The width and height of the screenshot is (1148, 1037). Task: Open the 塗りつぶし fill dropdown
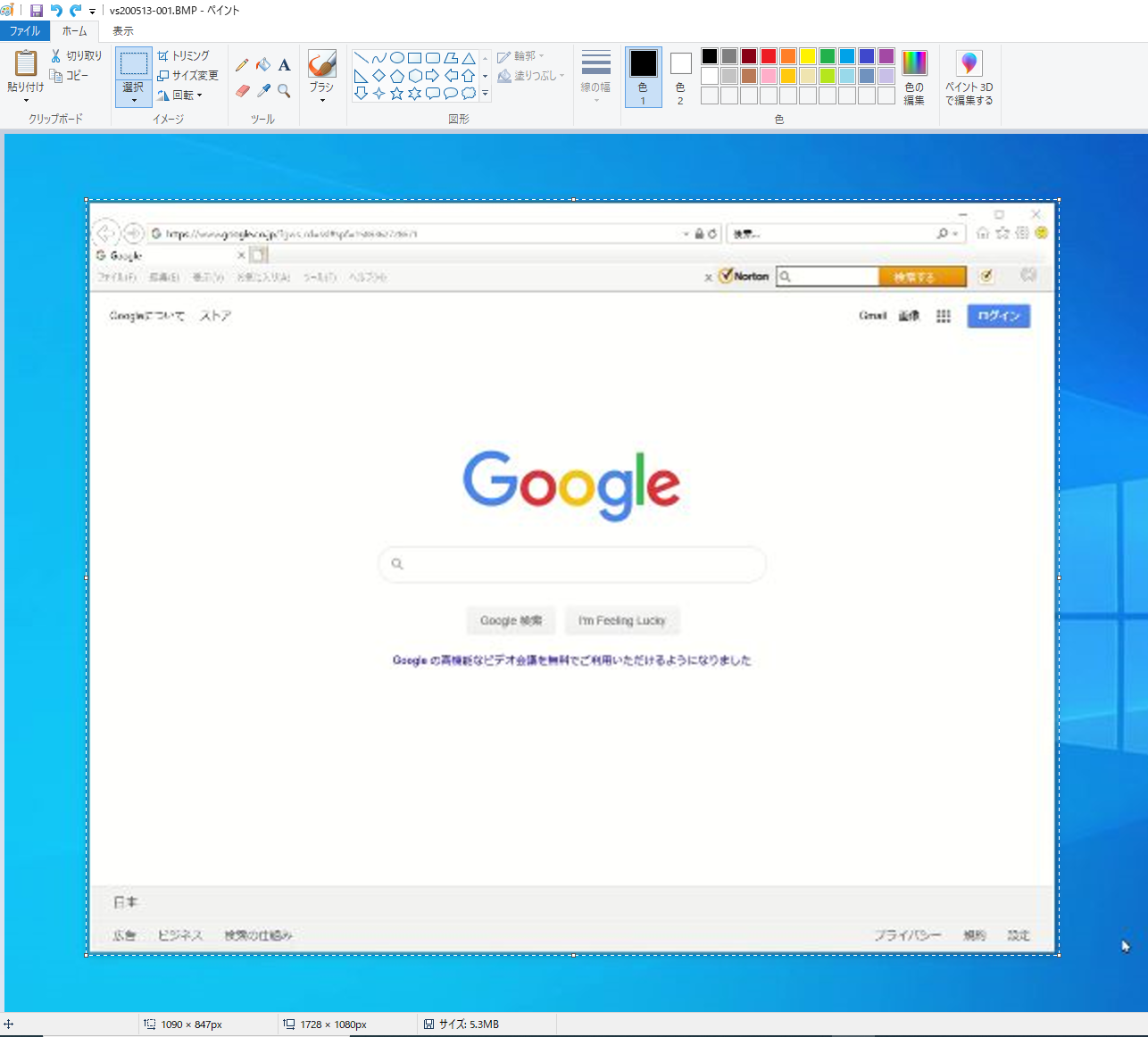click(x=531, y=76)
